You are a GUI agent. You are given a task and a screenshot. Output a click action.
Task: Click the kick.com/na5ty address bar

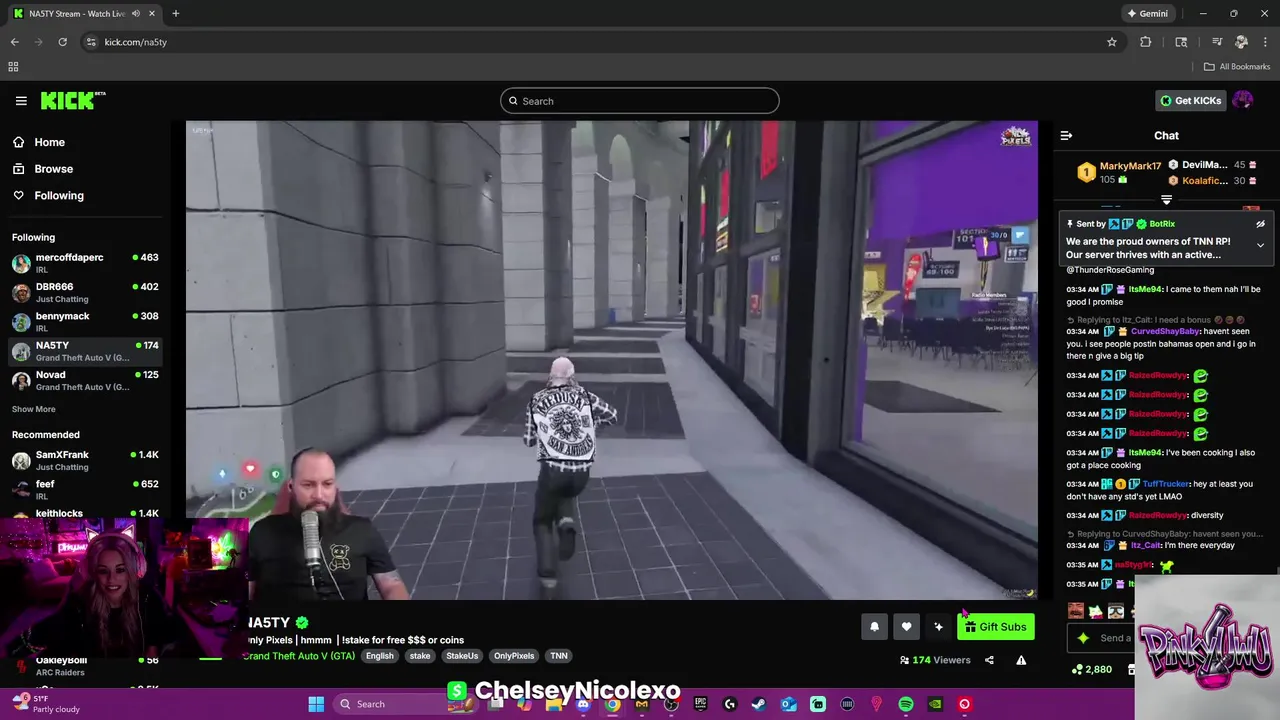point(600,42)
